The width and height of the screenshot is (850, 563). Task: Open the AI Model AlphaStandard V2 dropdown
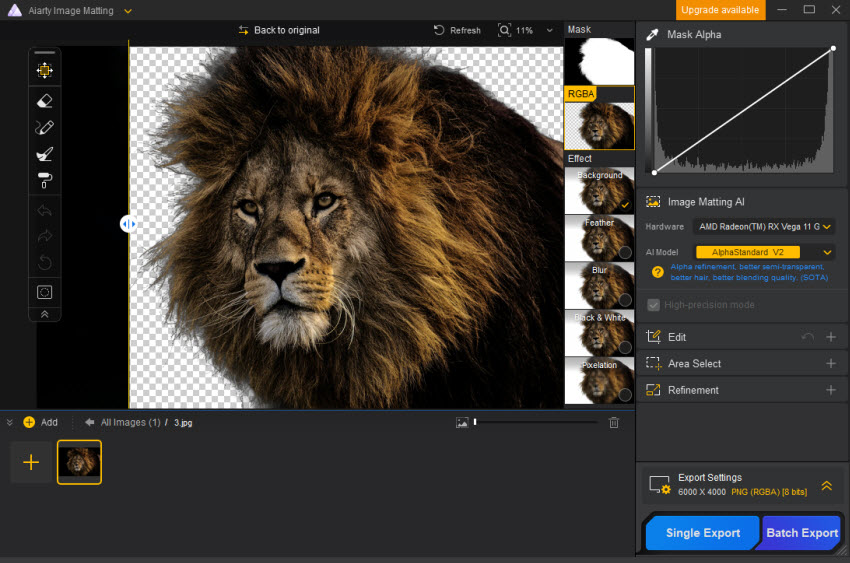coord(764,252)
